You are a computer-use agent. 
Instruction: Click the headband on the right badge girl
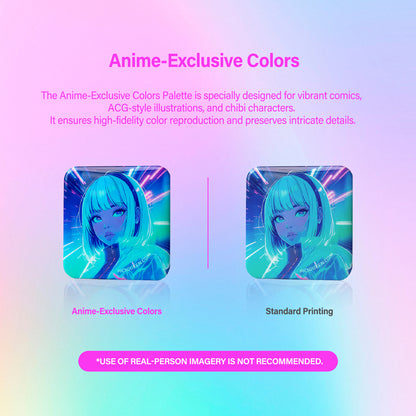[x=314, y=190]
